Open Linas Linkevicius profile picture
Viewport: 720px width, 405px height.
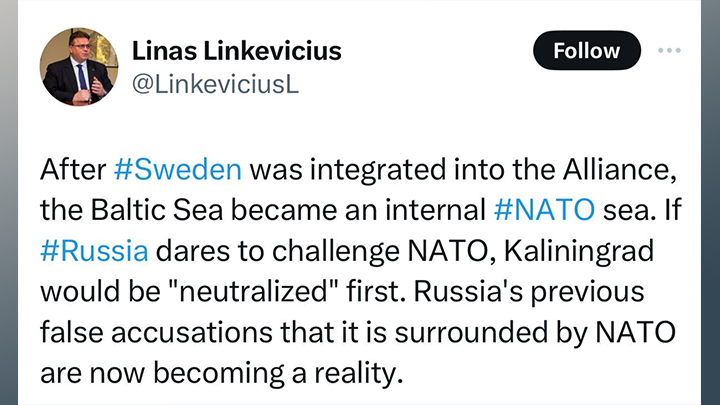[78, 67]
